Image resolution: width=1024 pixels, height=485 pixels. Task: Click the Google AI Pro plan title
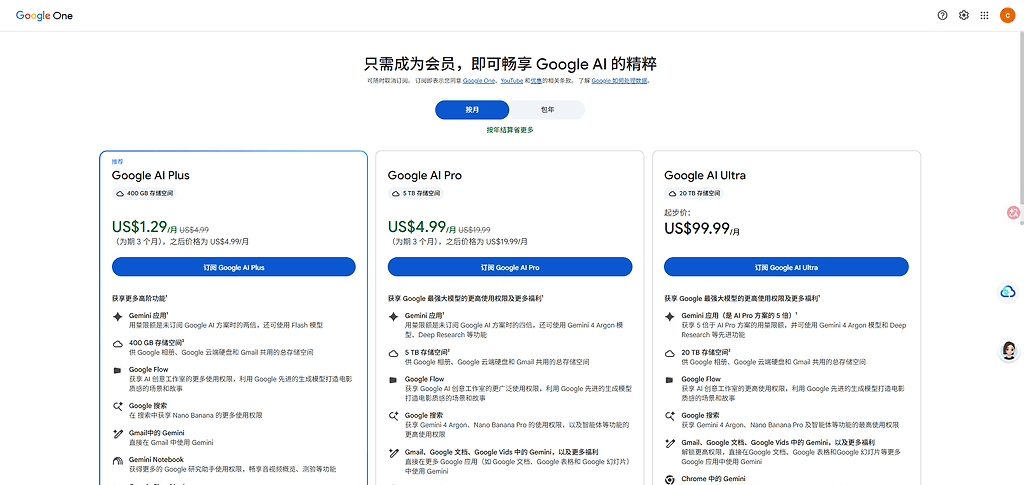[x=425, y=176]
